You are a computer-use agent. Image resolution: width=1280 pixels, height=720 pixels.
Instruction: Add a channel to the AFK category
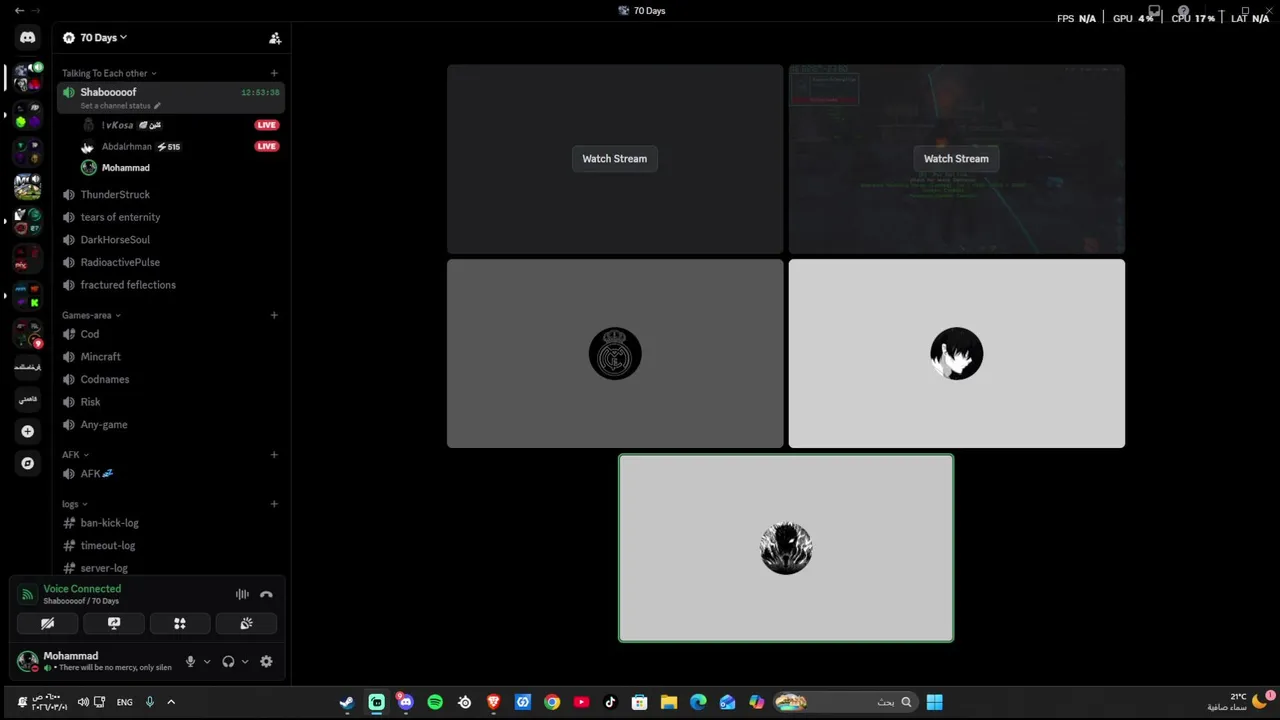pyautogui.click(x=274, y=454)
